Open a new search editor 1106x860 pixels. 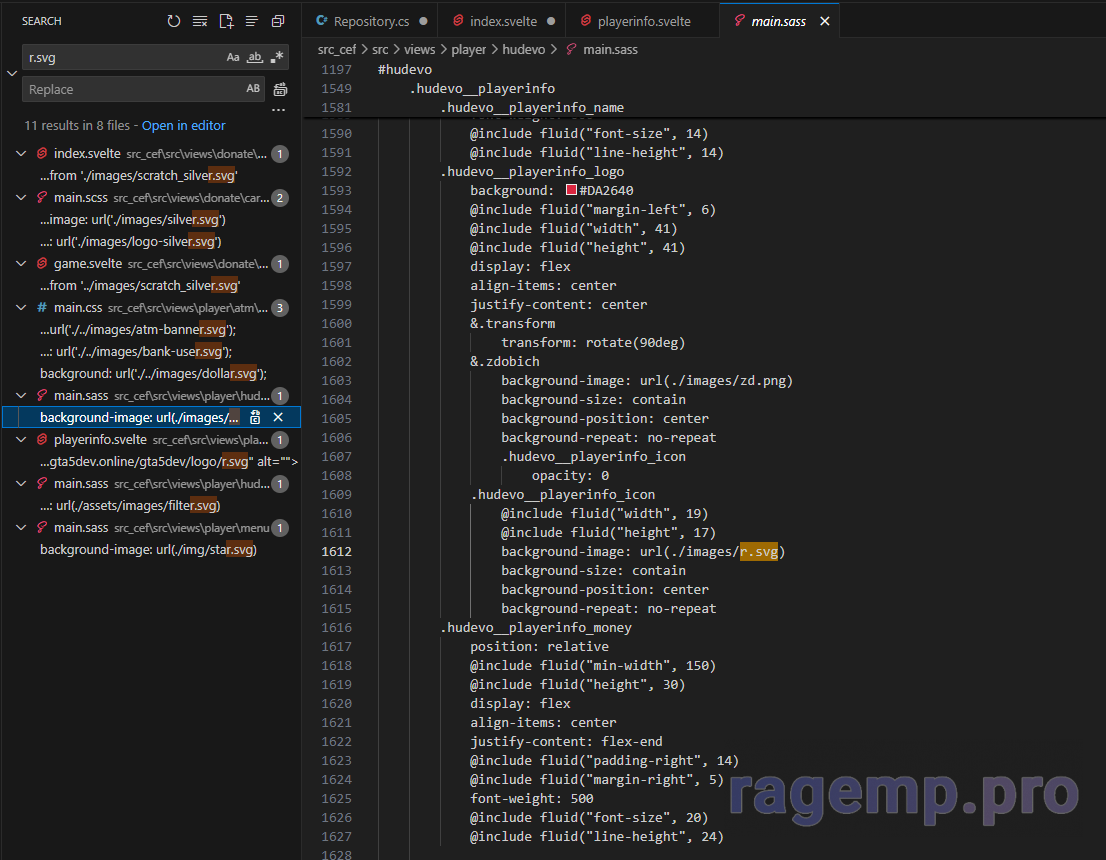(226, 21)
